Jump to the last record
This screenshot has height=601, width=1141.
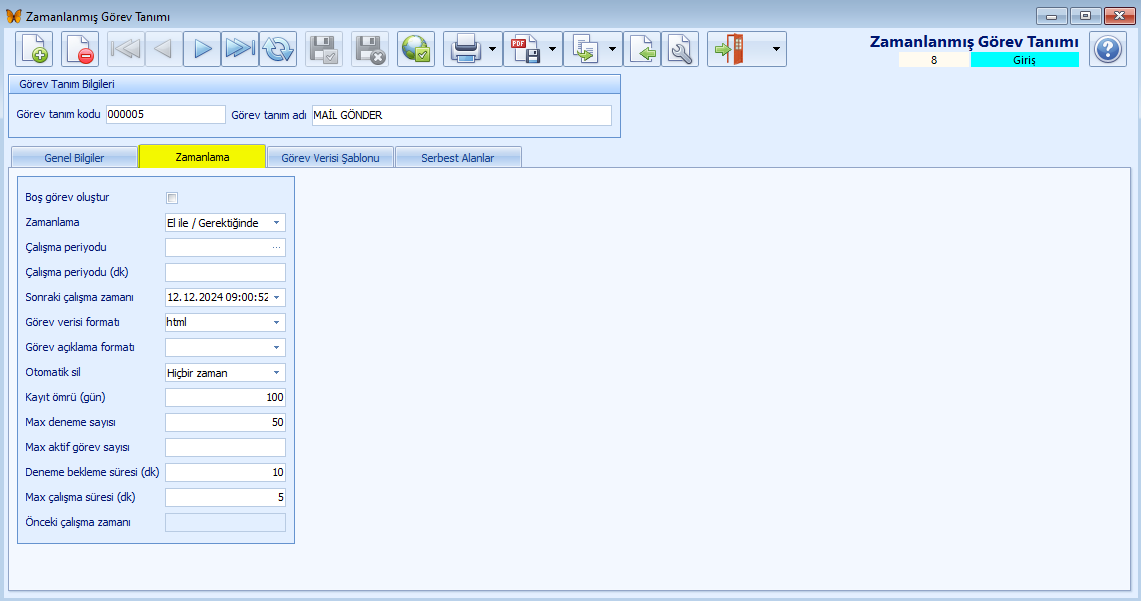tap(240, 49)
